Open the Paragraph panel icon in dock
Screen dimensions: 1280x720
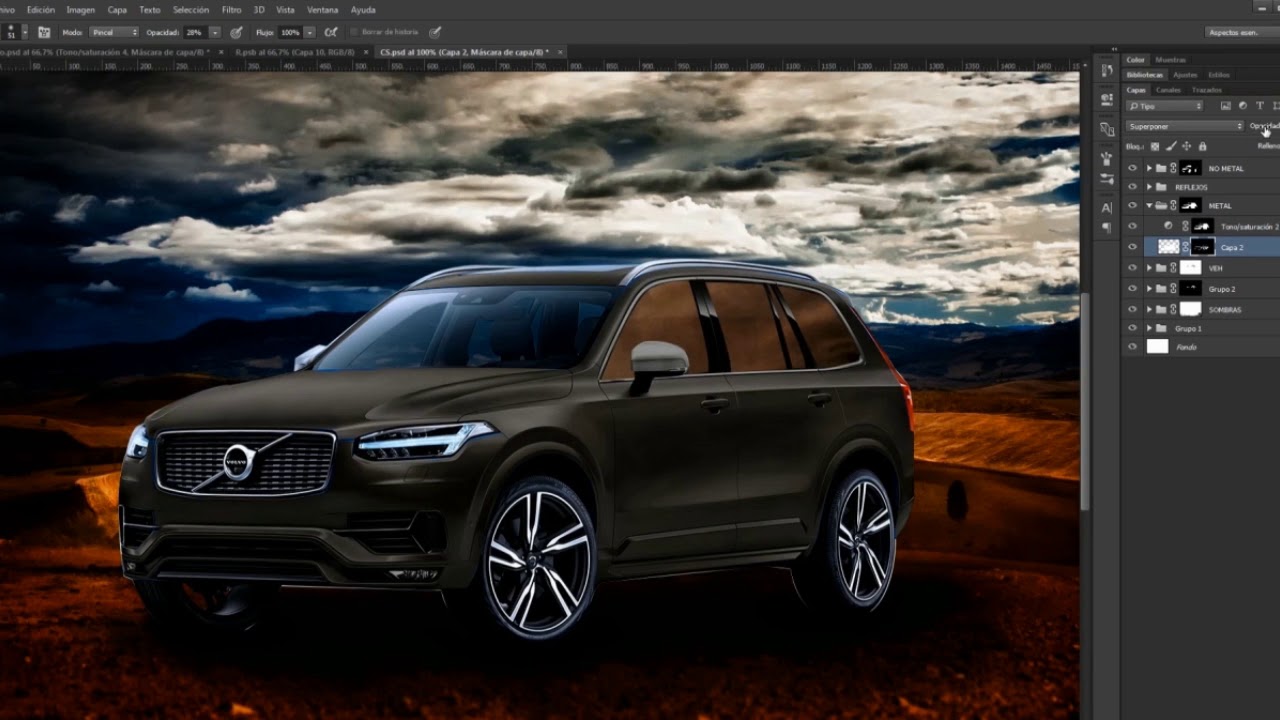point(1107,228)
